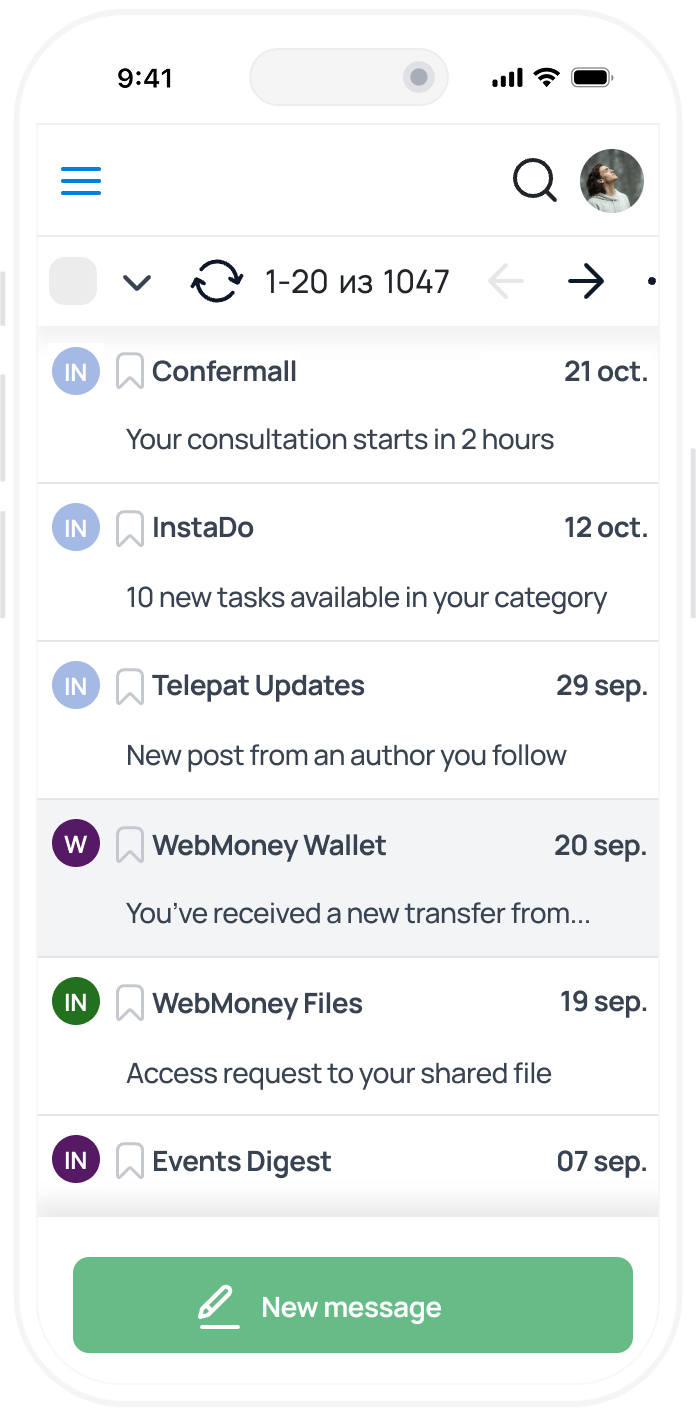Go to next page of messages
This screenshot has height=1418, width=696.
click(x=586, y=282)
